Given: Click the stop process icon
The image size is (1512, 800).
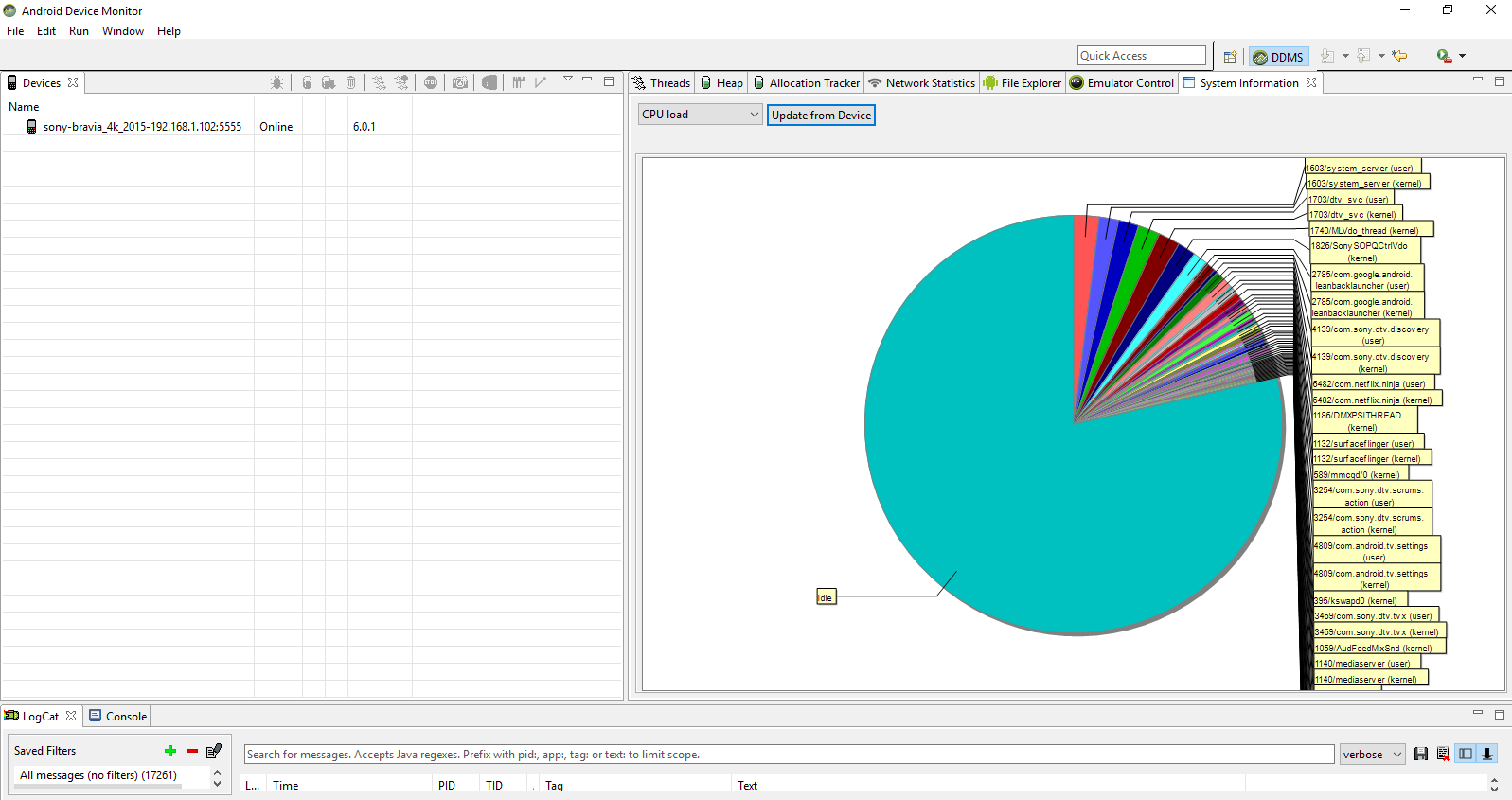Looking at the screenshot, I should pos(431,83).
